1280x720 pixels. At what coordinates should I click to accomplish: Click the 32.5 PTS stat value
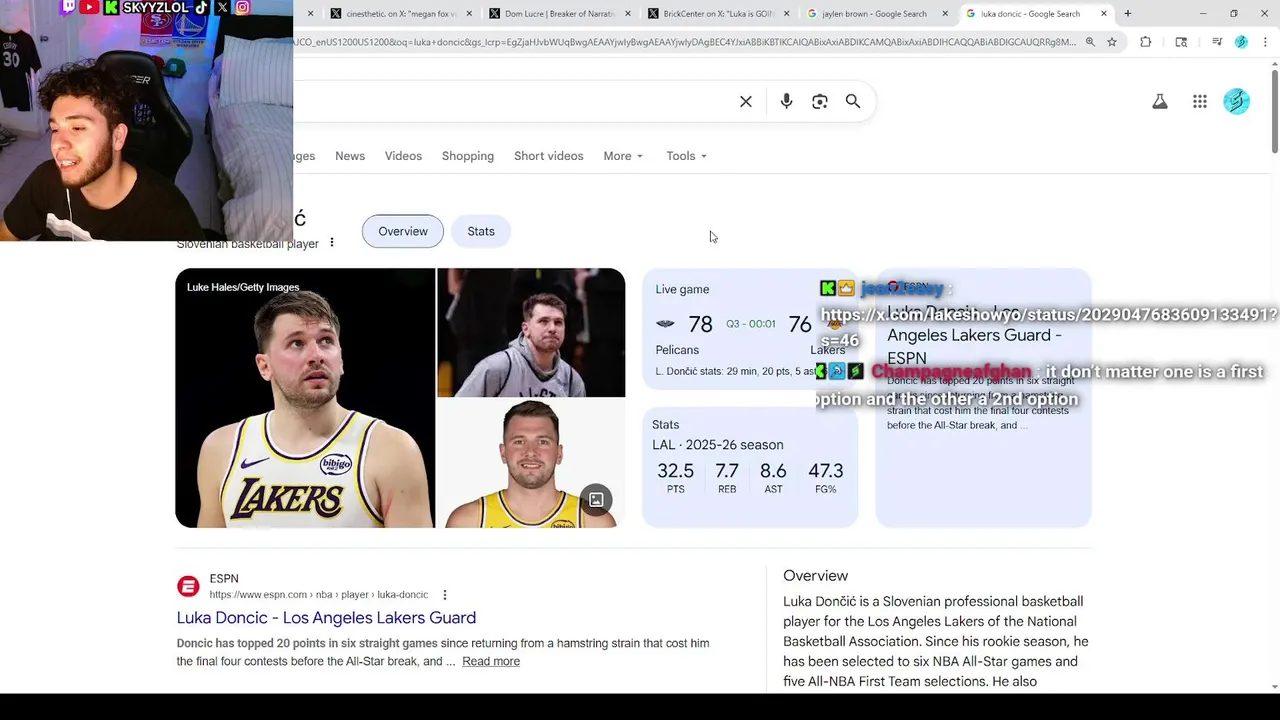click(x=675, y=471)
